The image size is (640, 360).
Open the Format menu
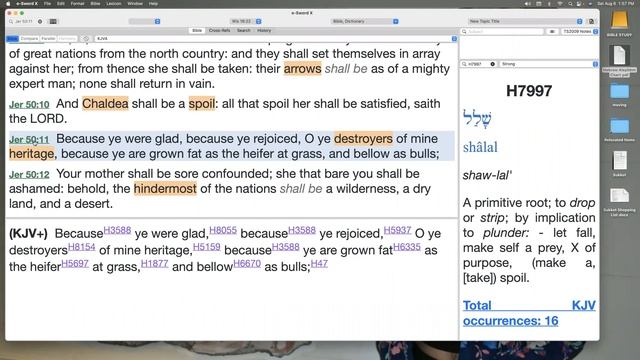77,3
